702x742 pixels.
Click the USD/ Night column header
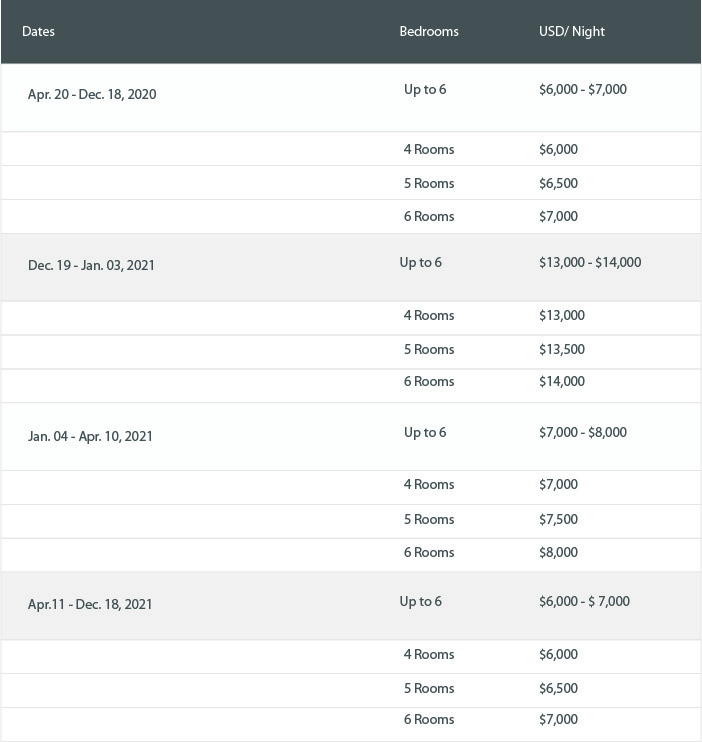point(572,31)
